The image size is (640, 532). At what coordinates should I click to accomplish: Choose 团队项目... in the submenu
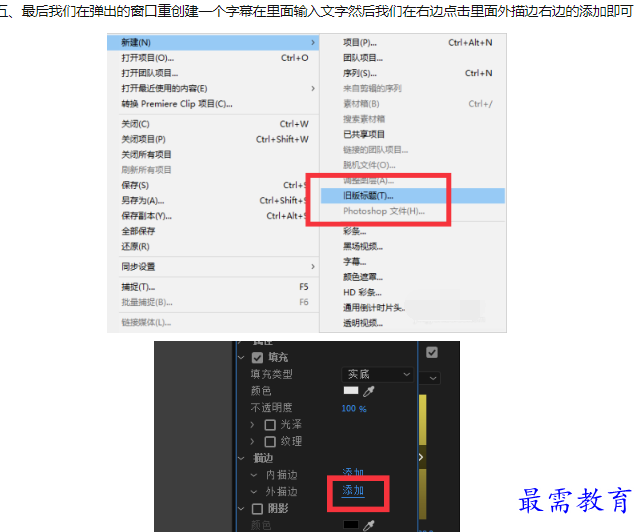[413, 58]
